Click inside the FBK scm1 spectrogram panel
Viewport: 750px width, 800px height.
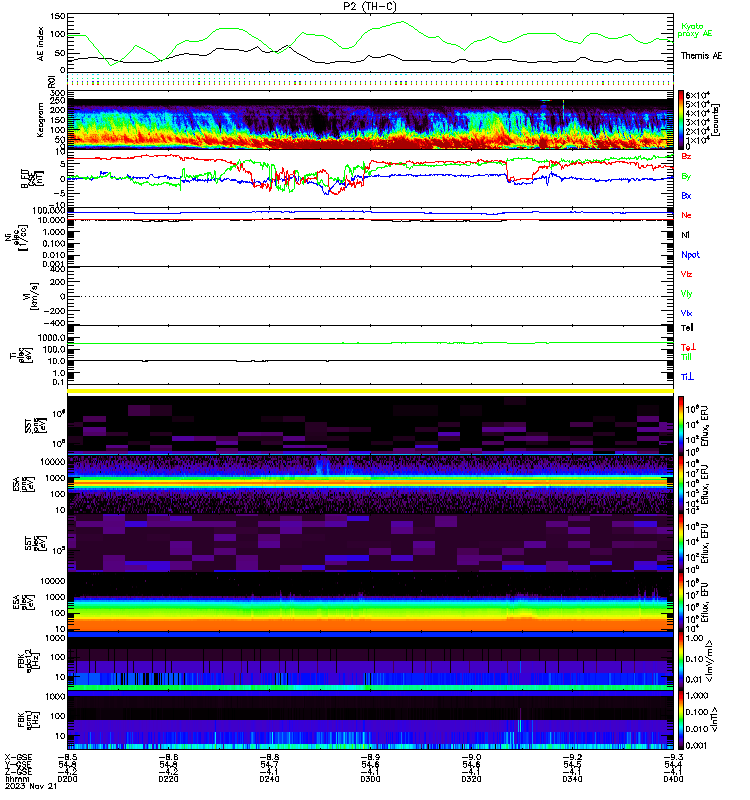tap(370, 720)
